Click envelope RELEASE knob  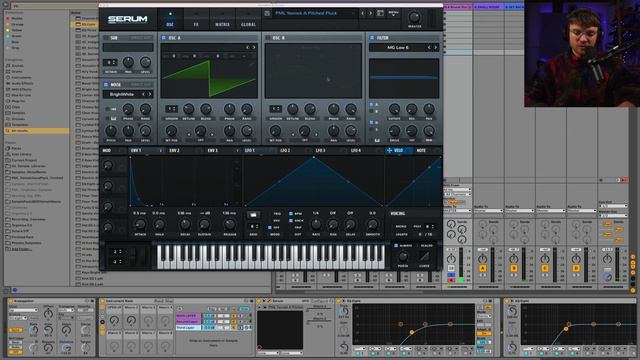pyautogui.click(x=229, y=224)
